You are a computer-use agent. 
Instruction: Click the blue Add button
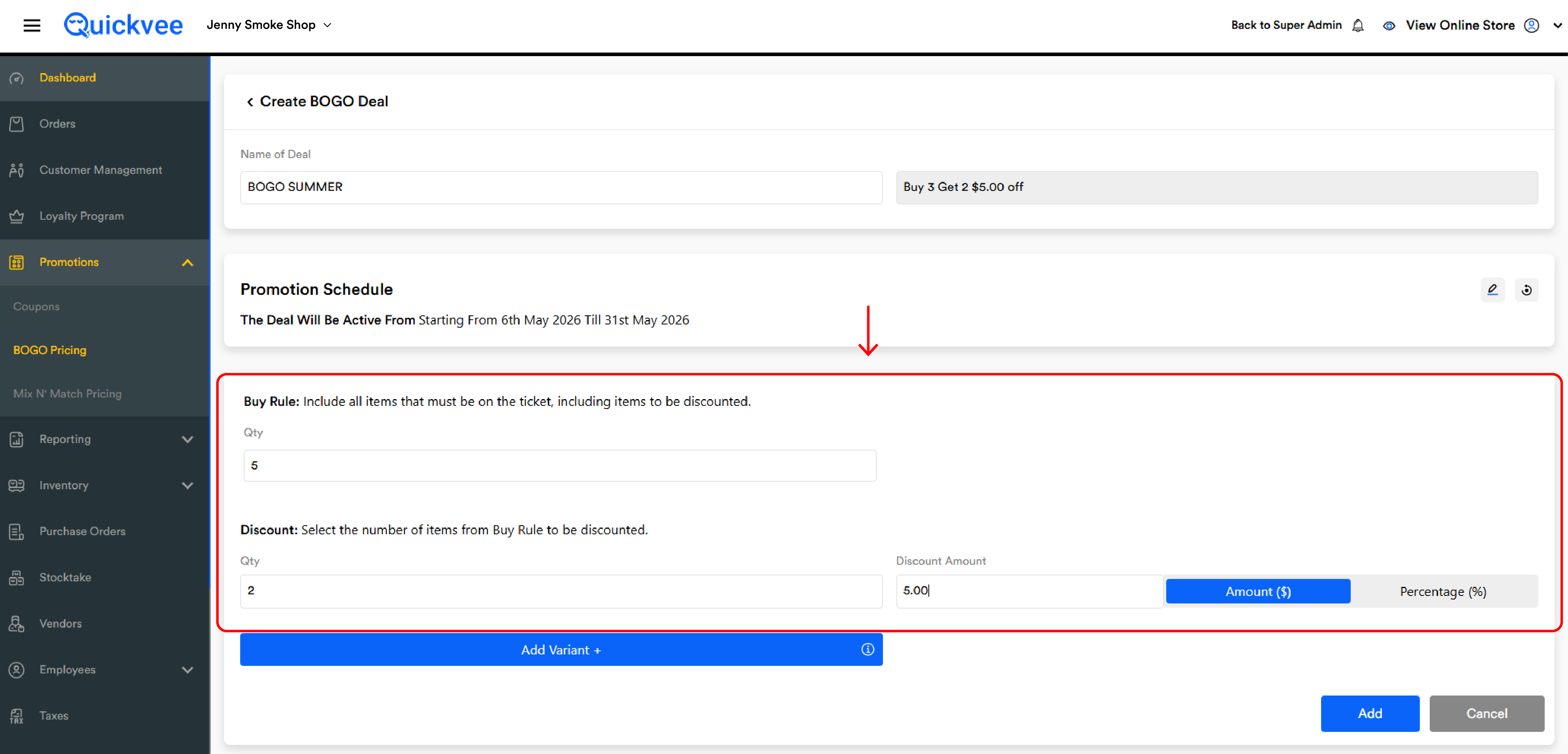[1370, 713]
